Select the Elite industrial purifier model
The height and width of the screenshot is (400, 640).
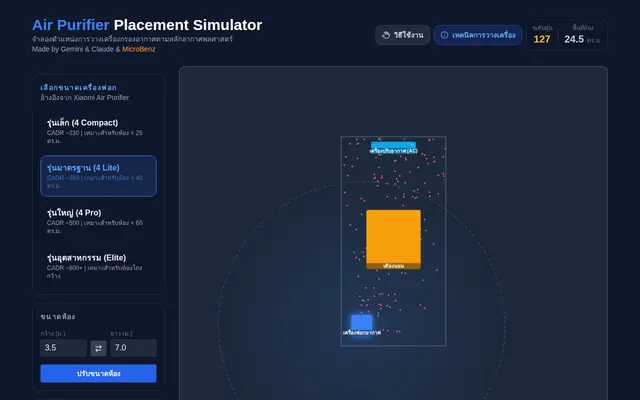point(98,266)
